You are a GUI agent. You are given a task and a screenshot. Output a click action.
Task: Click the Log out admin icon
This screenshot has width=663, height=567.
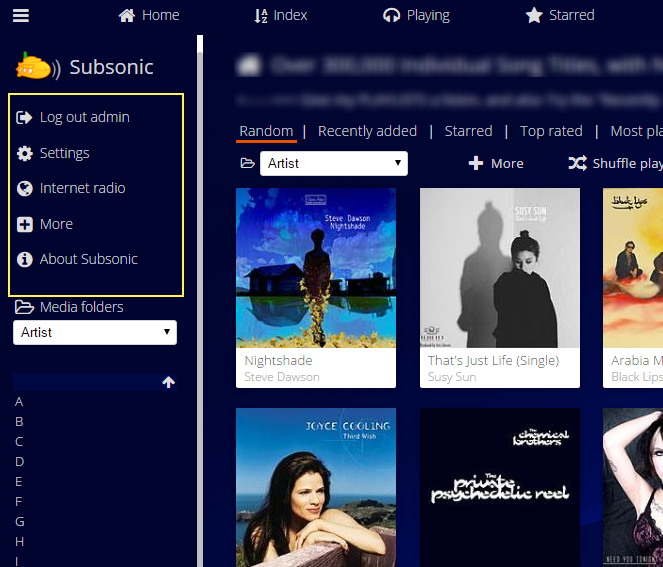coord(25,118)
